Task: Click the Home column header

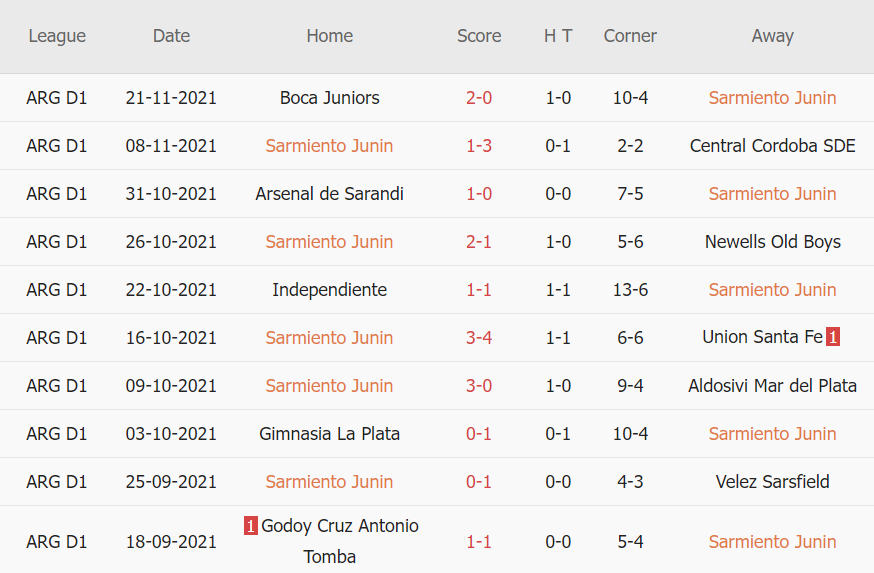Action: tap(329, 36)
